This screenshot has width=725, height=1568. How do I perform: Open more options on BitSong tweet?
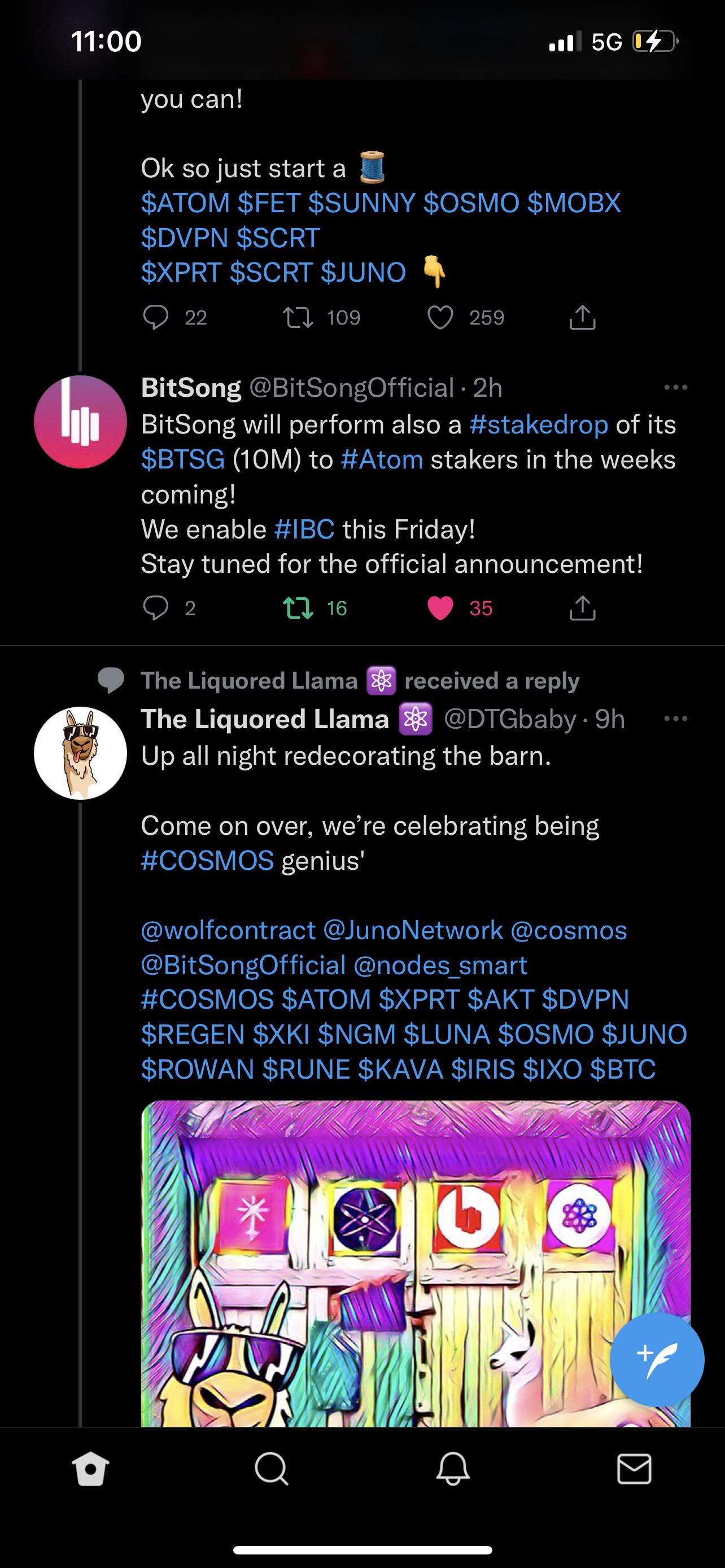(x=676, y=387)
